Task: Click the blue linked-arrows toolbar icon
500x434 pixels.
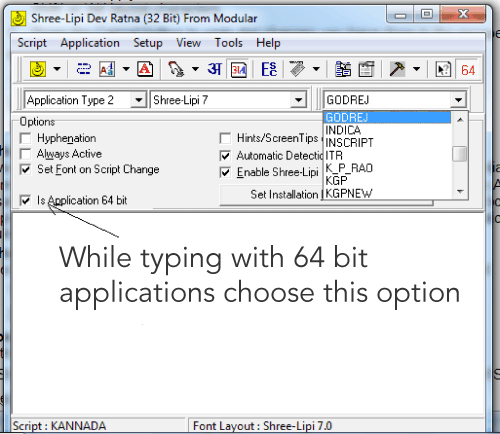Action: pyautogui.click(x=83, y=69)
